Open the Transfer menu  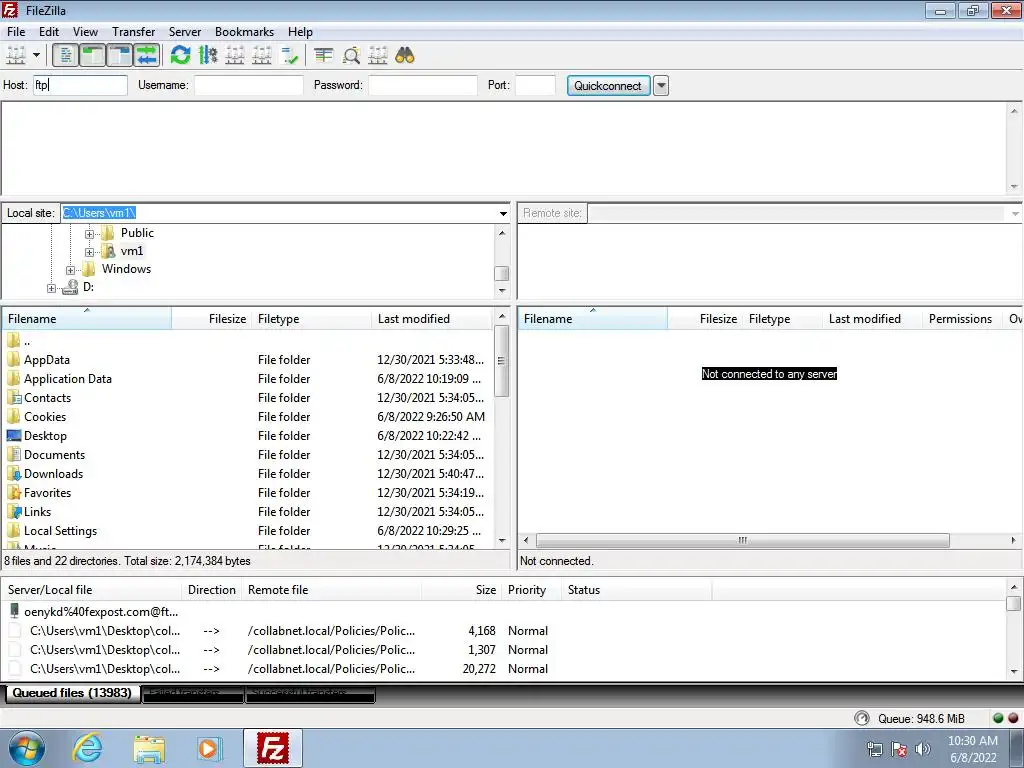pos(133,32)
